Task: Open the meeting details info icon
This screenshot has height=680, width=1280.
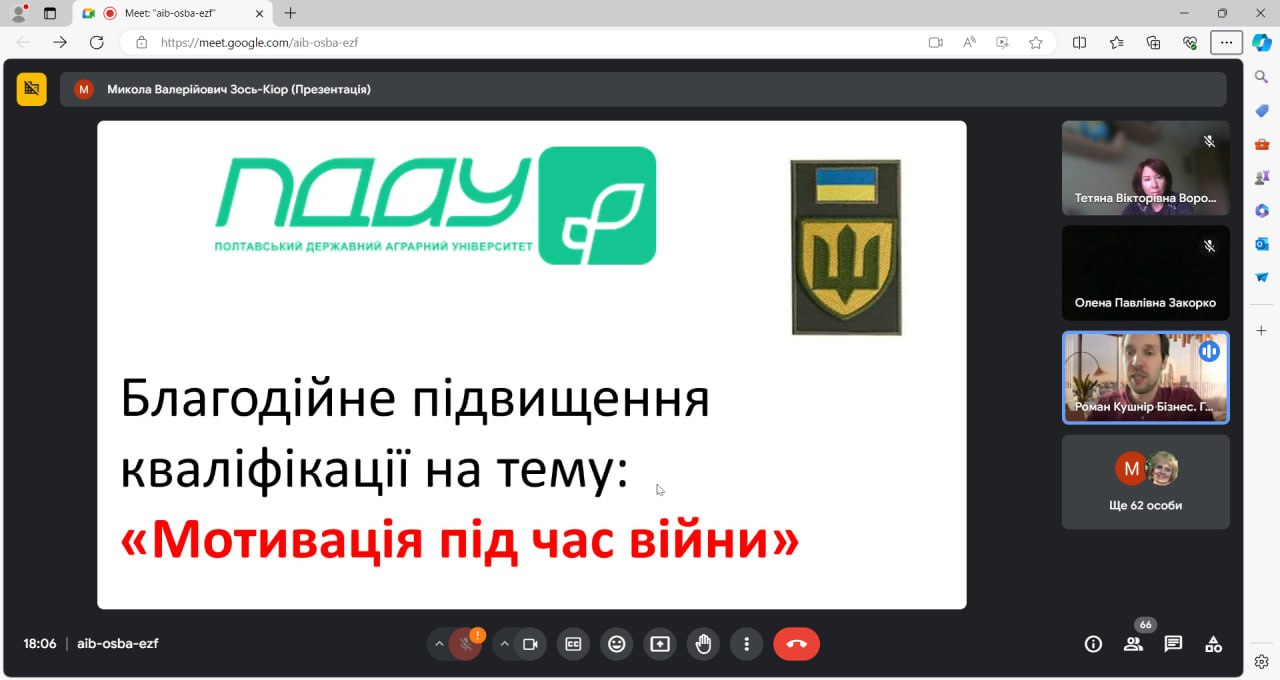Action: tap(1093, 644)
